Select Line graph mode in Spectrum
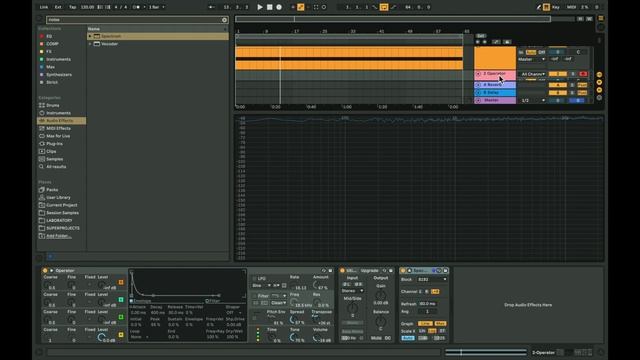Image resolution: width=640 pixels, height=360 pixels. pyautogui.click(x=425, y=324)
